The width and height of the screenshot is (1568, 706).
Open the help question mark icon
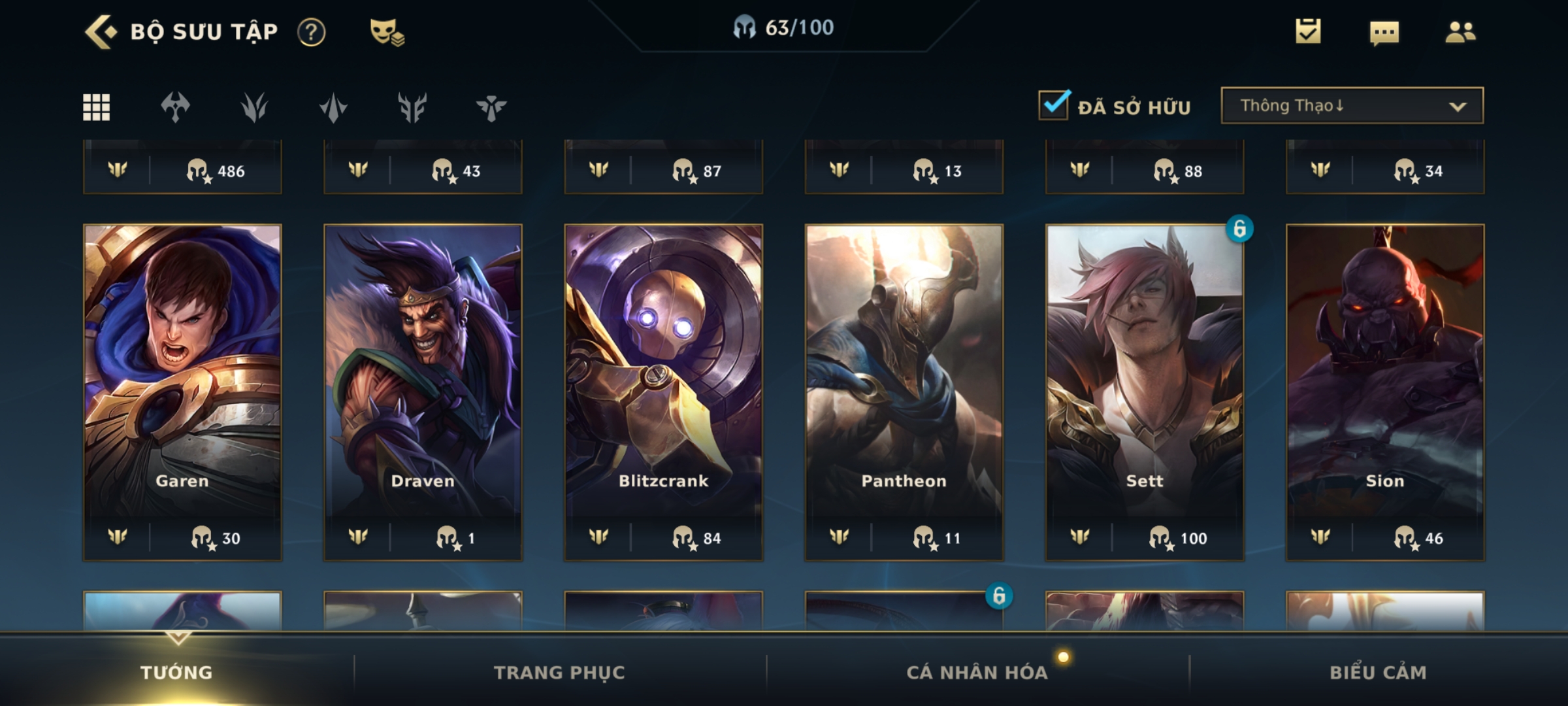tap(311, 32)
